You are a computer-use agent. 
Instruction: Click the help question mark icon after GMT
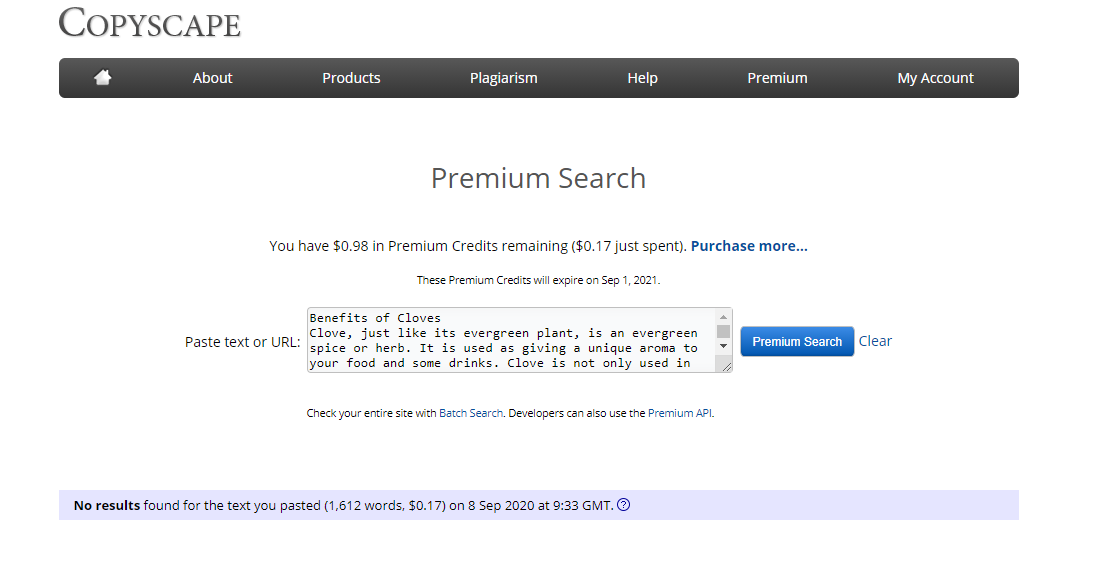point(623,504)
